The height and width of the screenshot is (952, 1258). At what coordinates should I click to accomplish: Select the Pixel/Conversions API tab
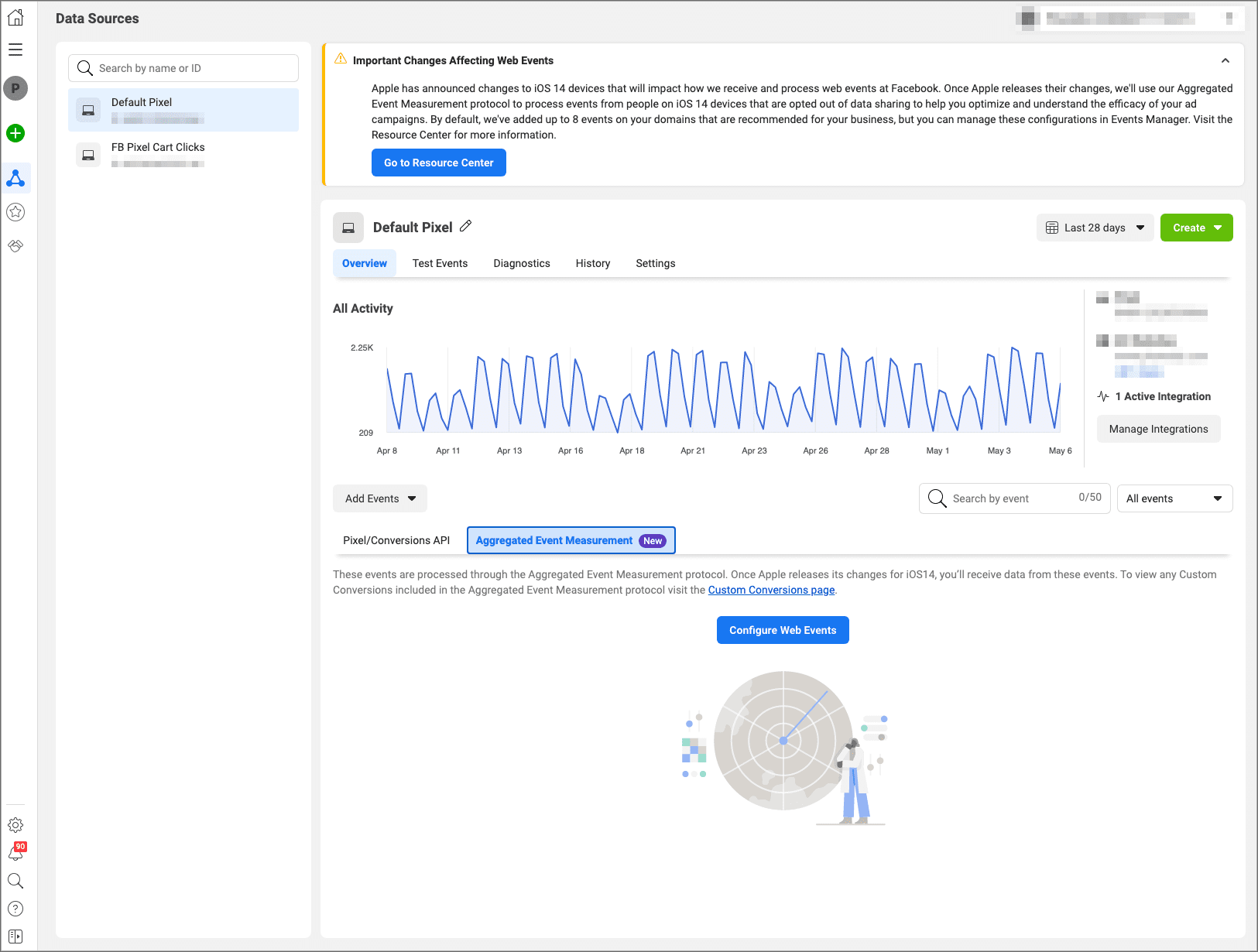[396, 540]
